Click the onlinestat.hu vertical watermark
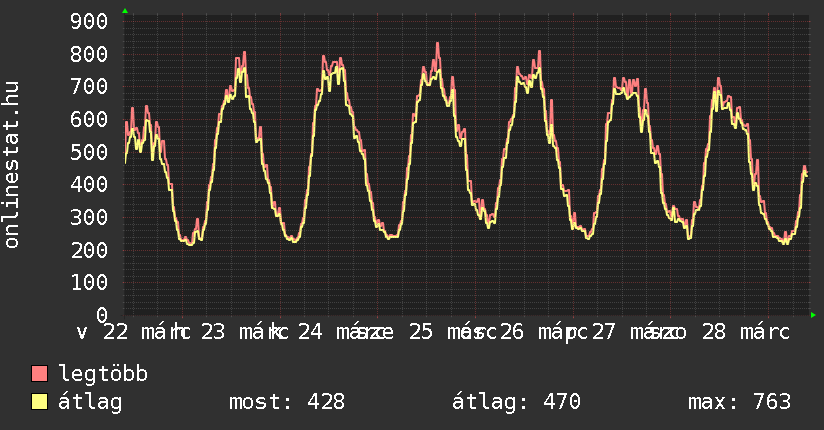This screenshot has height=430, width=824. pyautogui.click(x=12, y=165)
